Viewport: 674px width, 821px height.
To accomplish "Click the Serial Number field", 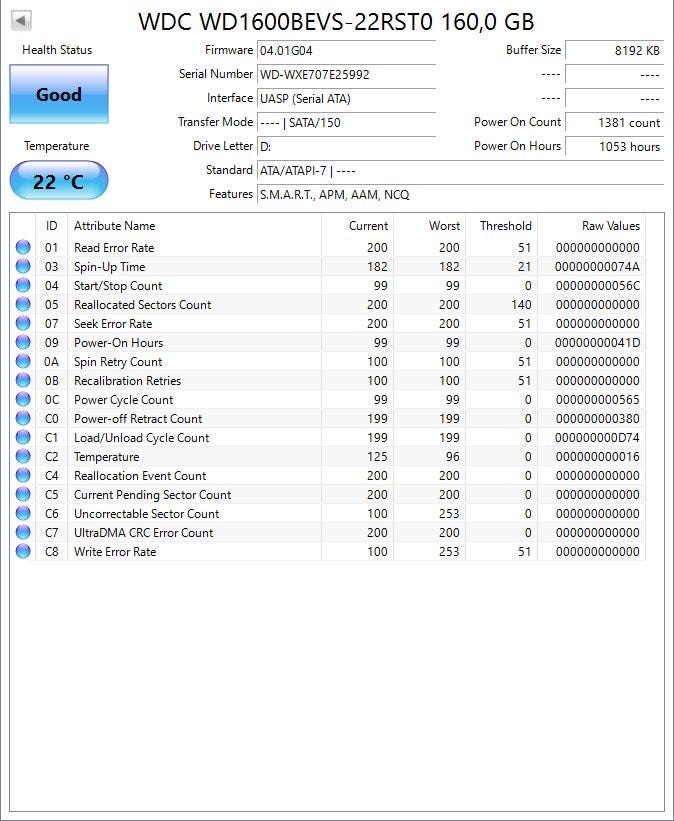I will point(346,74).
